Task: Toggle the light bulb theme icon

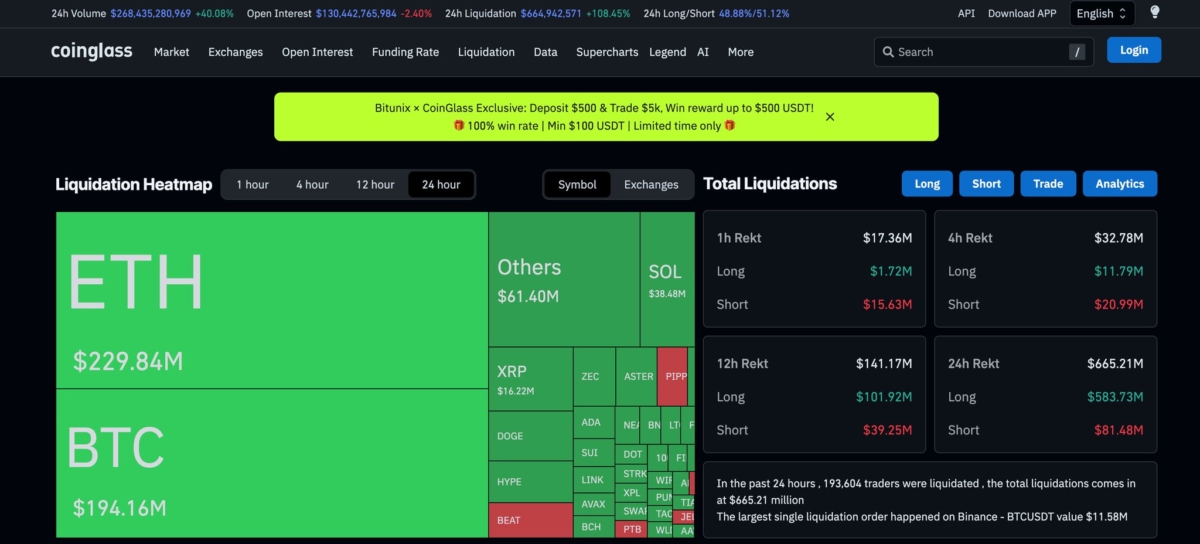Action: [1155, 13]
